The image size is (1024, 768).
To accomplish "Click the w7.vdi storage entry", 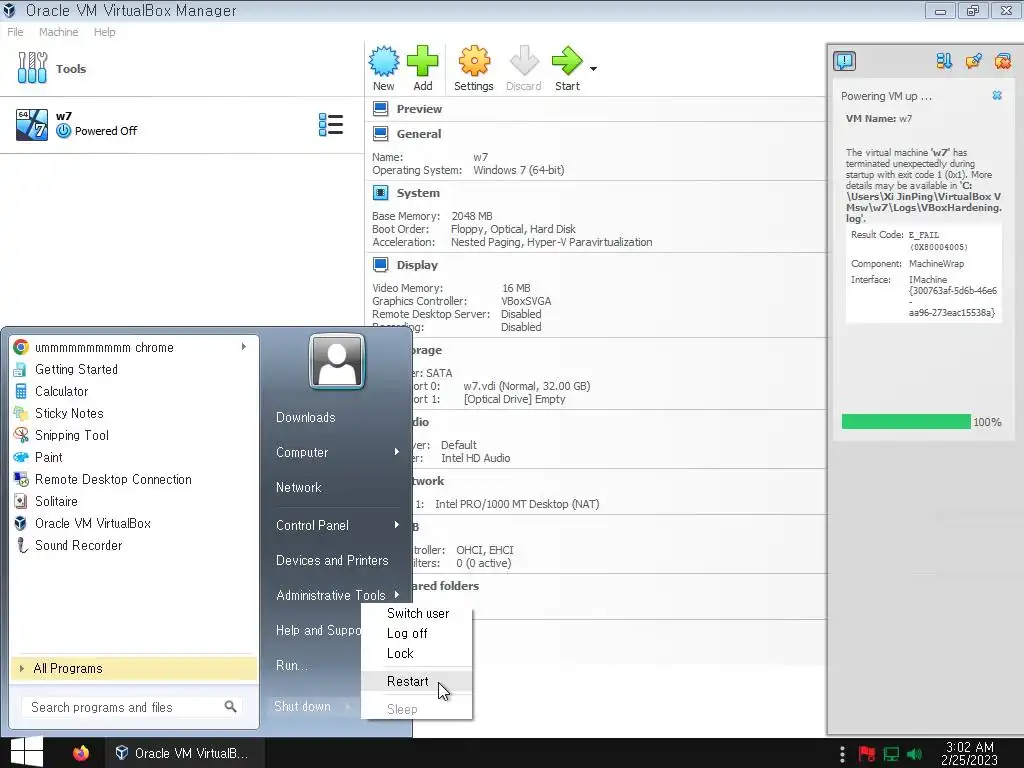I will click(526, 386).
